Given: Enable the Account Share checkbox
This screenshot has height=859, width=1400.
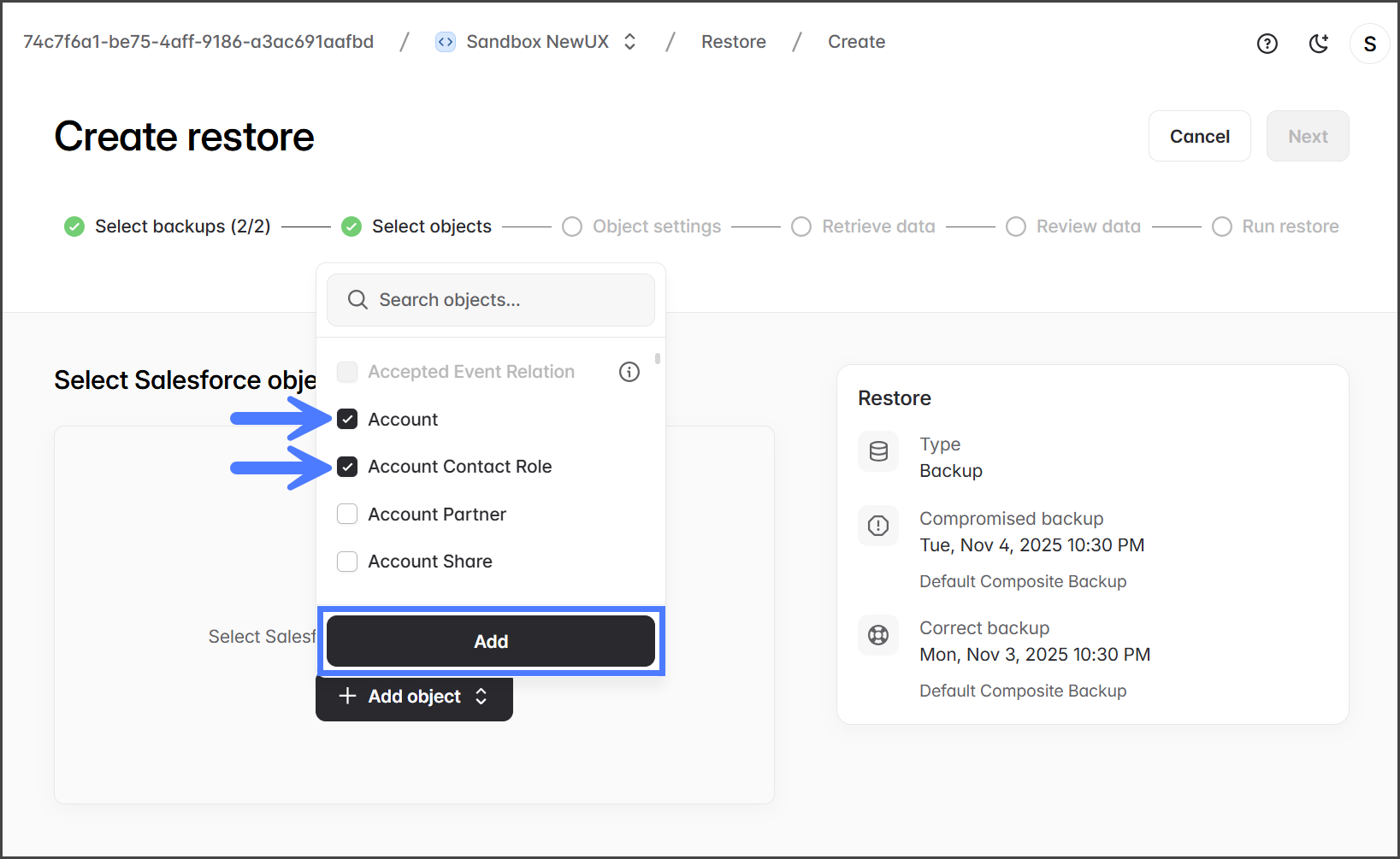Looking at the screenshot, I should point(347,562).
